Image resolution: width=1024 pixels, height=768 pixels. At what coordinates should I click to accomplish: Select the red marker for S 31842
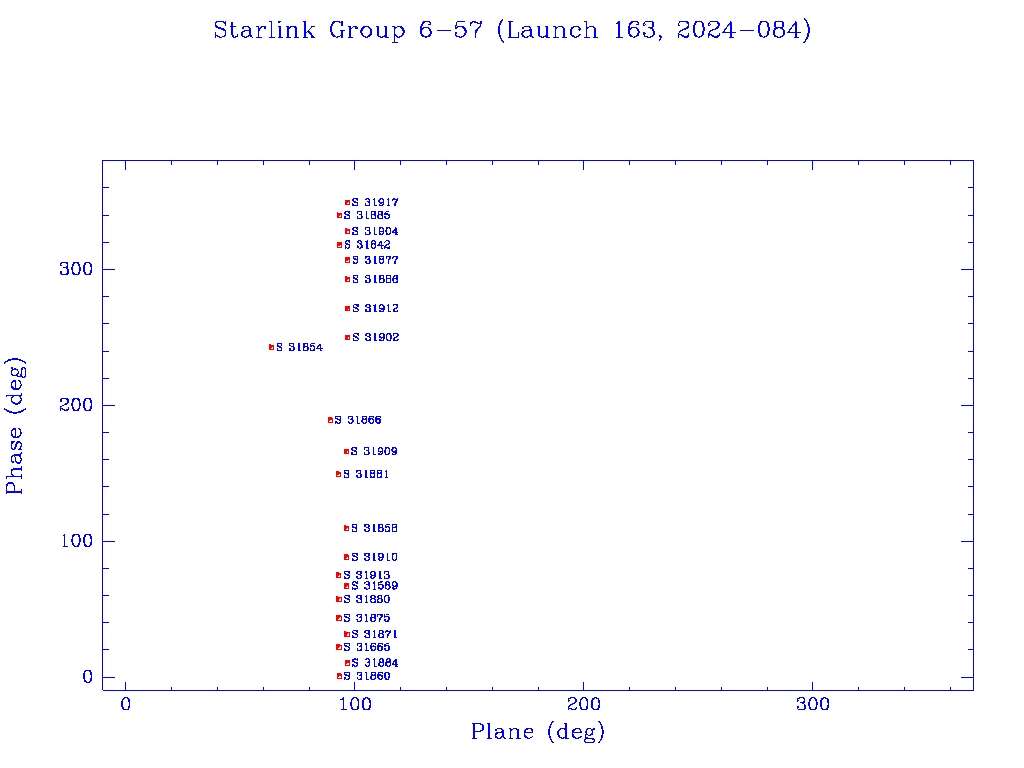[x=339, y=245]
